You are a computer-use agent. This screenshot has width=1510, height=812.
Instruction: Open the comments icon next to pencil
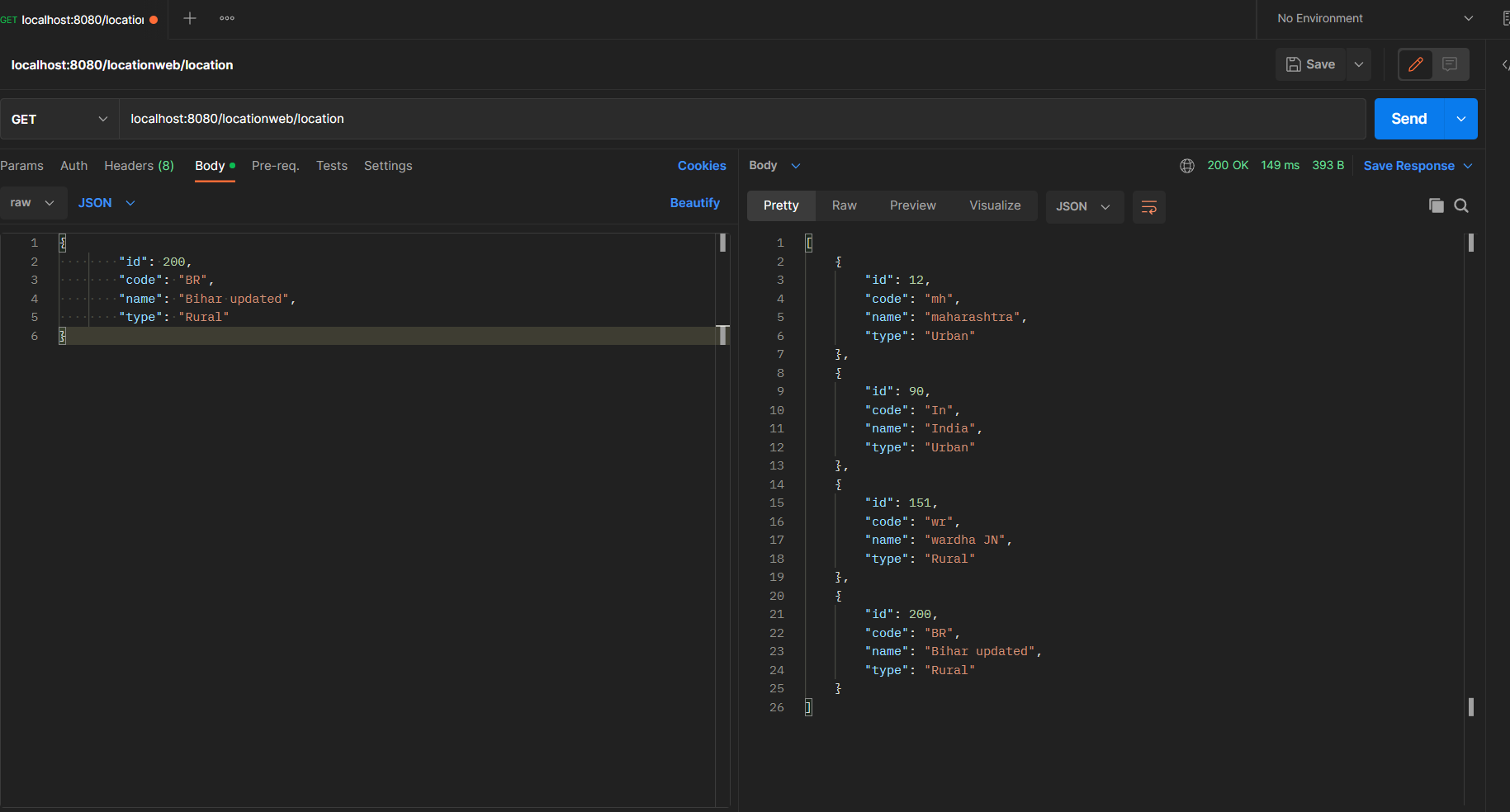pyautogui.click(x=1450, y=64)
